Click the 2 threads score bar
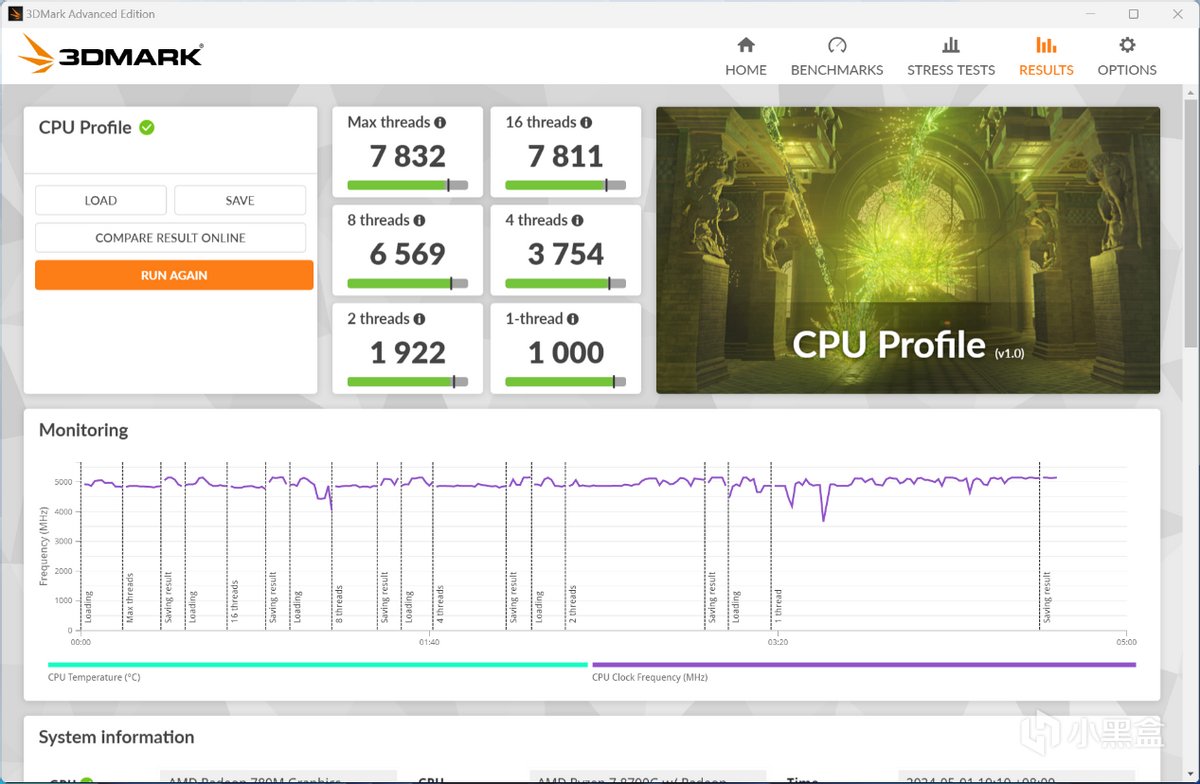This screenshot has height=784, width=1200. tap(407, 381)
